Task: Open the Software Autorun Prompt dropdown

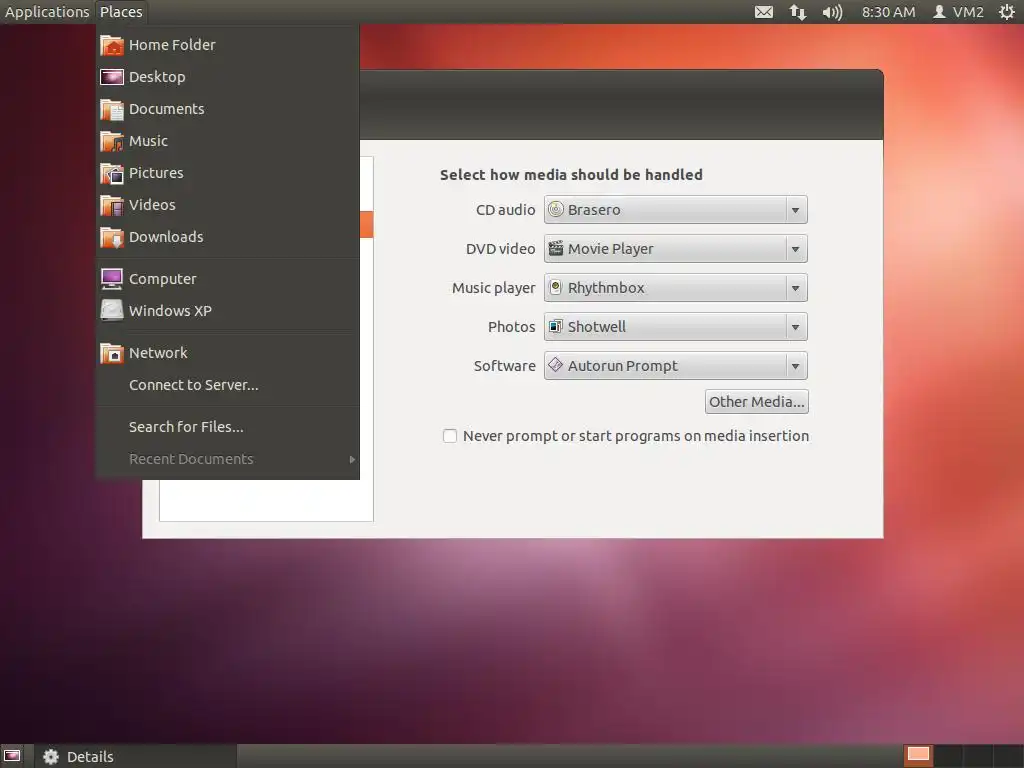Action: pyautogui.click(x=675, y=366)
